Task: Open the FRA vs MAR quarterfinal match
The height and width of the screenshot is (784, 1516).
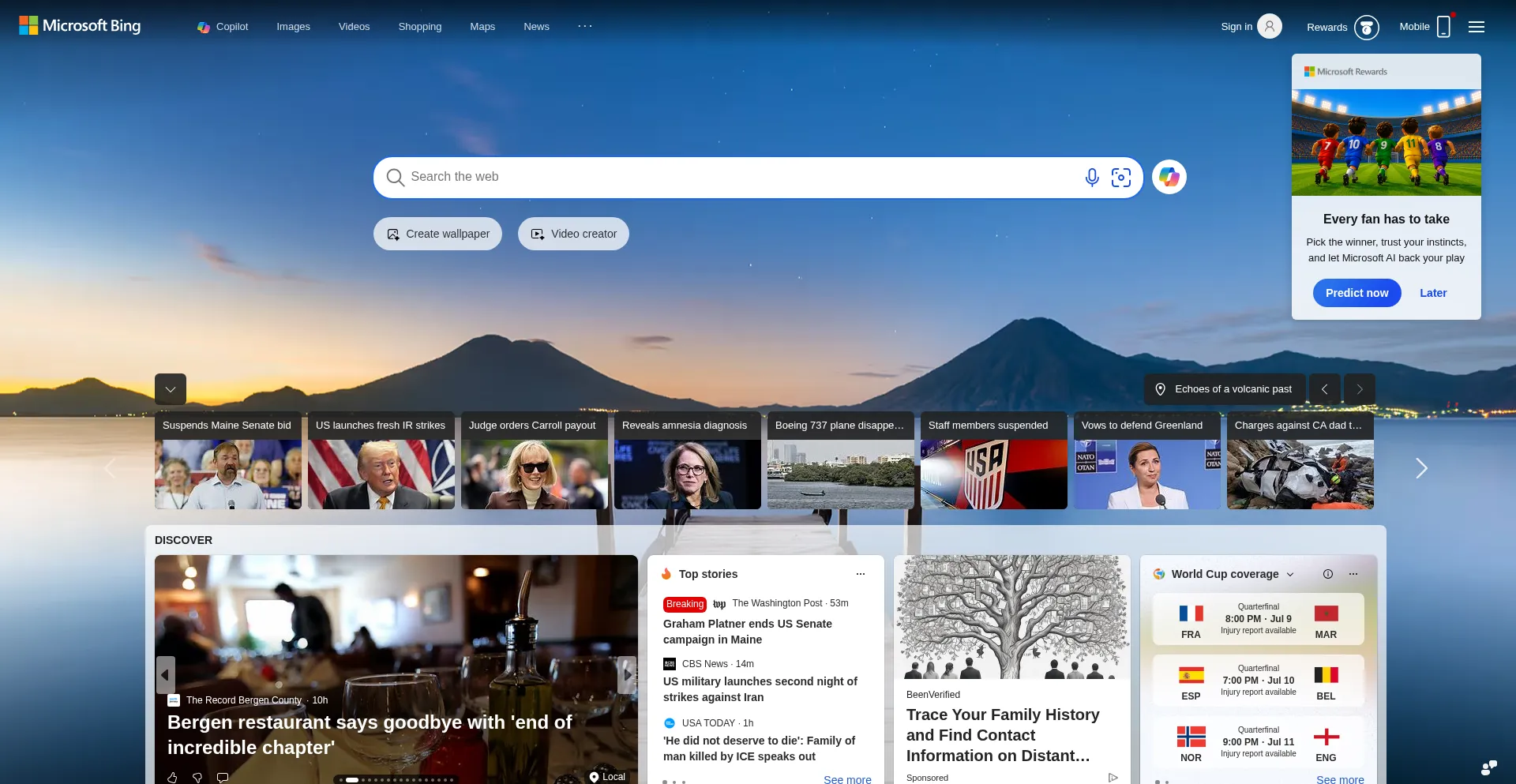Action: pos(1259,620)
